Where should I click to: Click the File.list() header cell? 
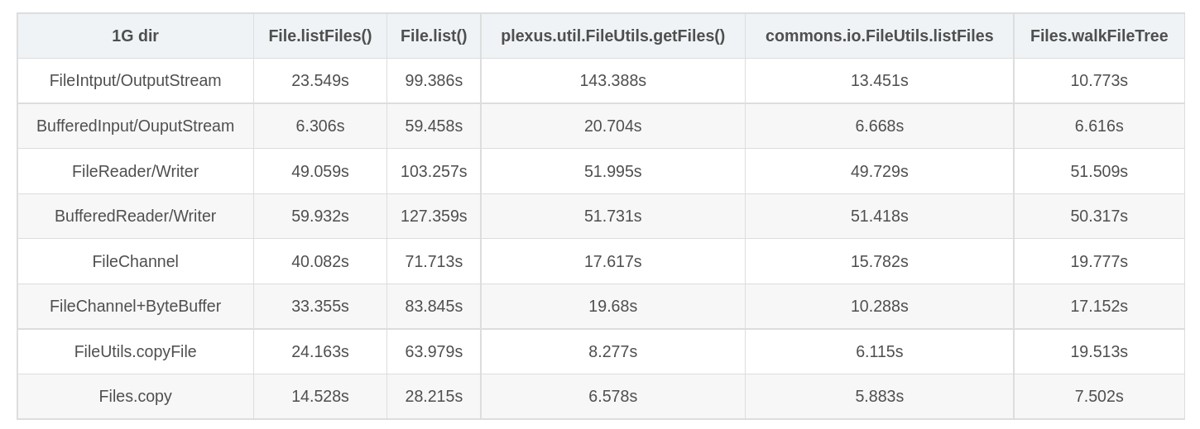click(x=434, y=36)
